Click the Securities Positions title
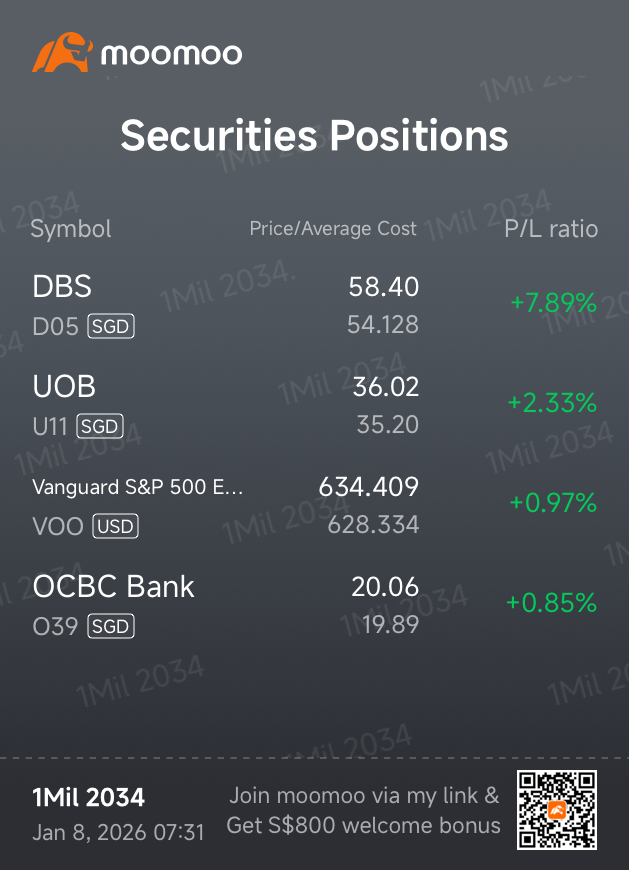Image resolution: width=629 pixels, height=870 pixels. pyautogui.click(x=314, y=135)
